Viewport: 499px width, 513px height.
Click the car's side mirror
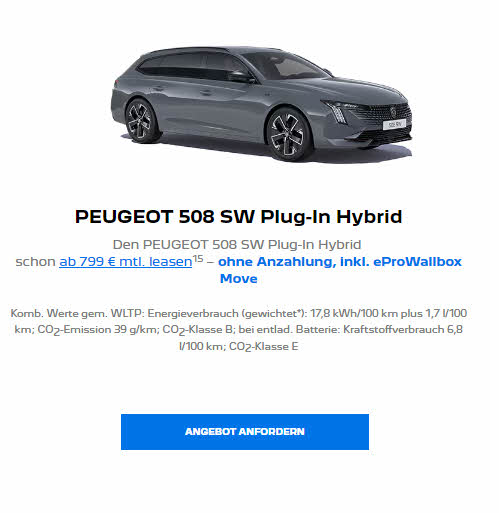[241, 77]
